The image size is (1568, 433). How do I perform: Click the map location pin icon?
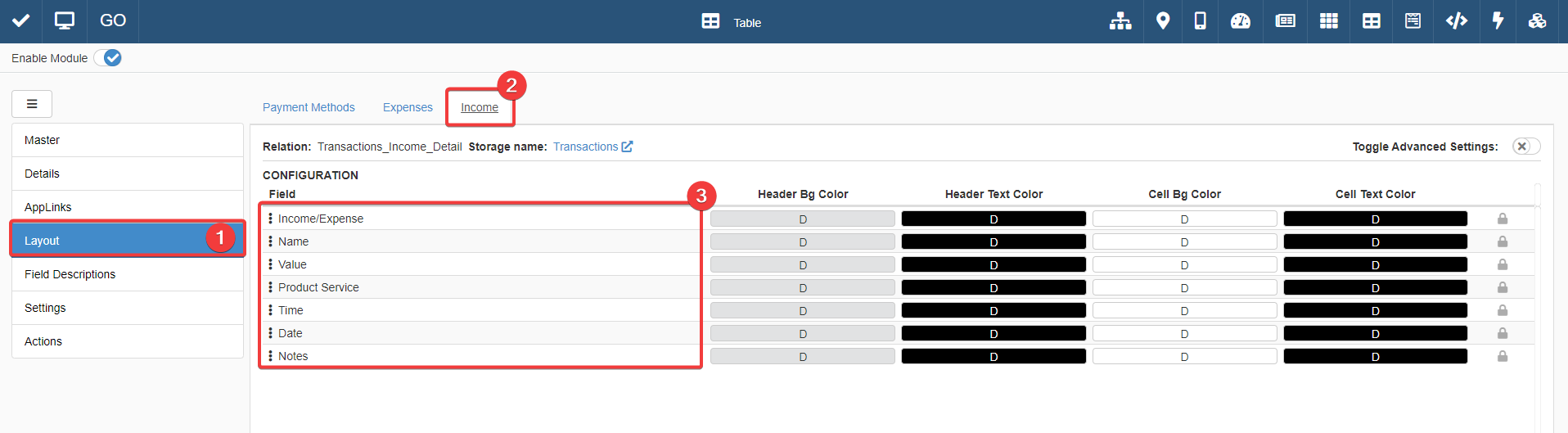pyautogui.click(x=1162, y=21)
